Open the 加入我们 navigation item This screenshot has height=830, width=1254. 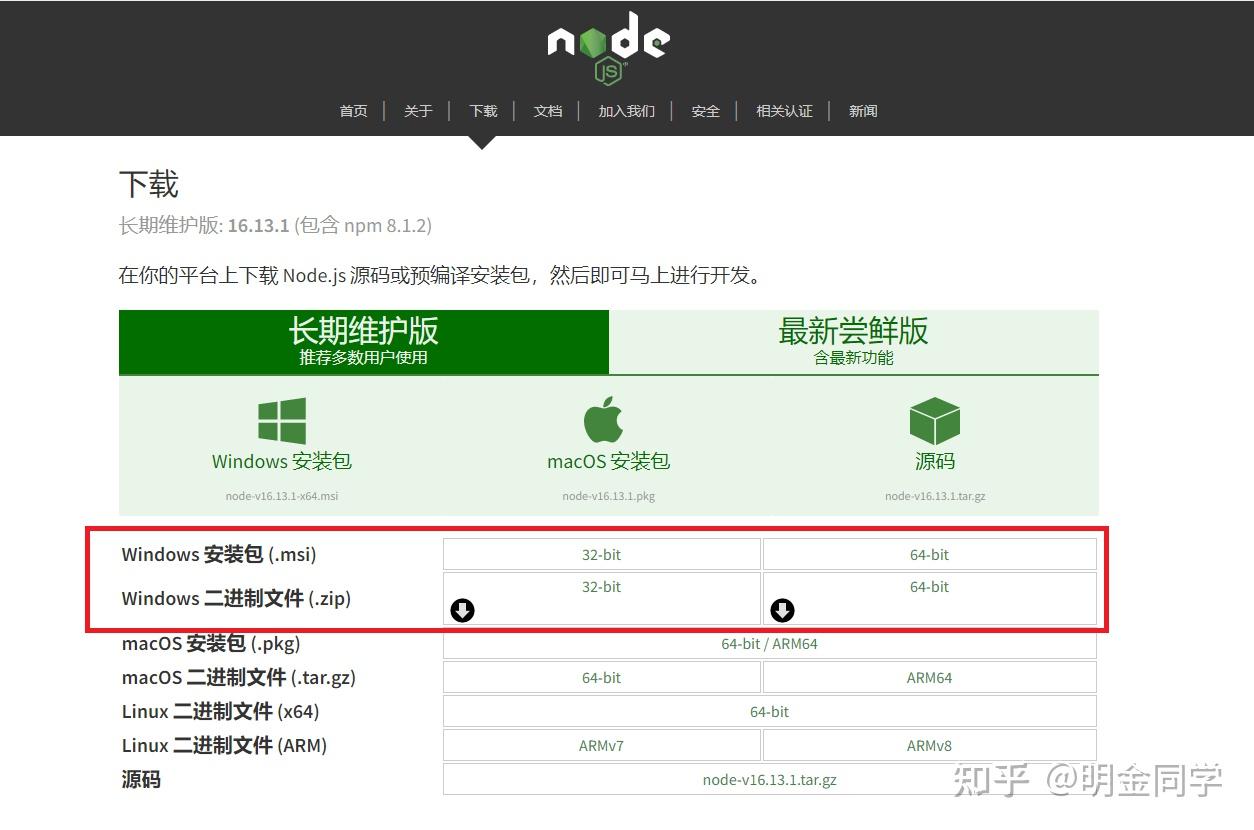[626, 111]
